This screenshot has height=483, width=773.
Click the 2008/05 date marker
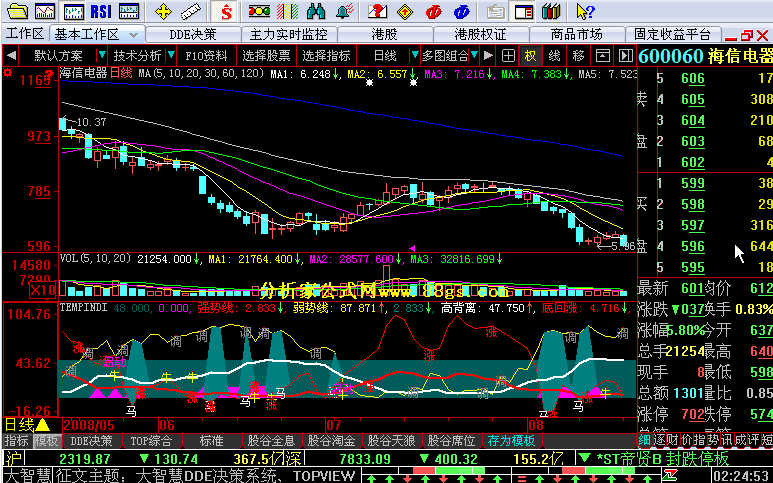pos(89,425)
